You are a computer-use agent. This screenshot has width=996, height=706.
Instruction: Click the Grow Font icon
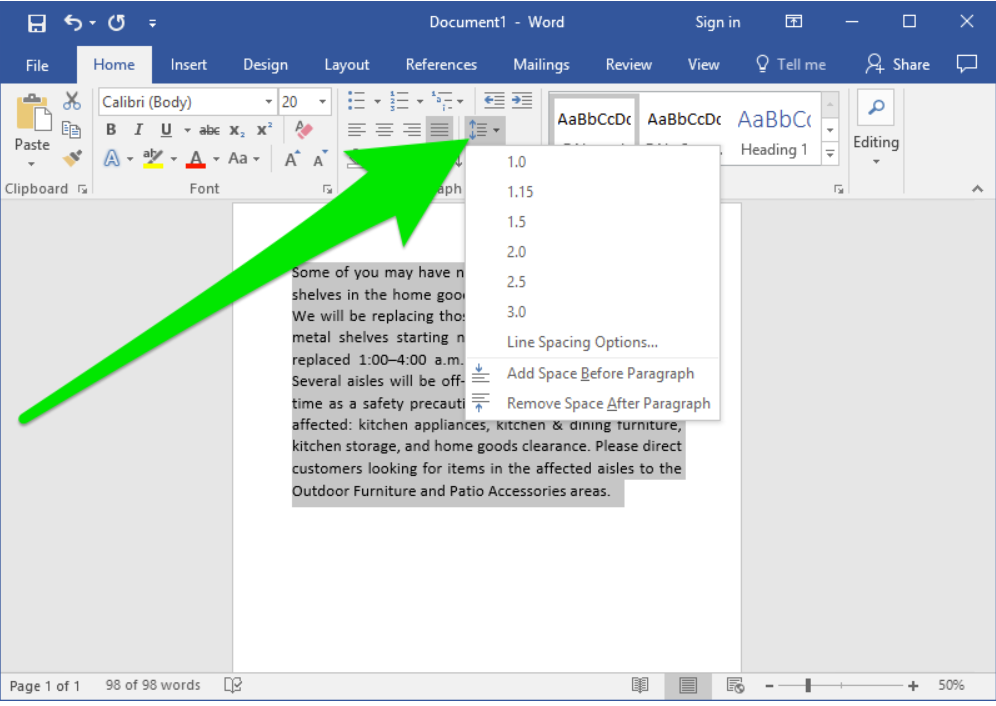point(292,159)
